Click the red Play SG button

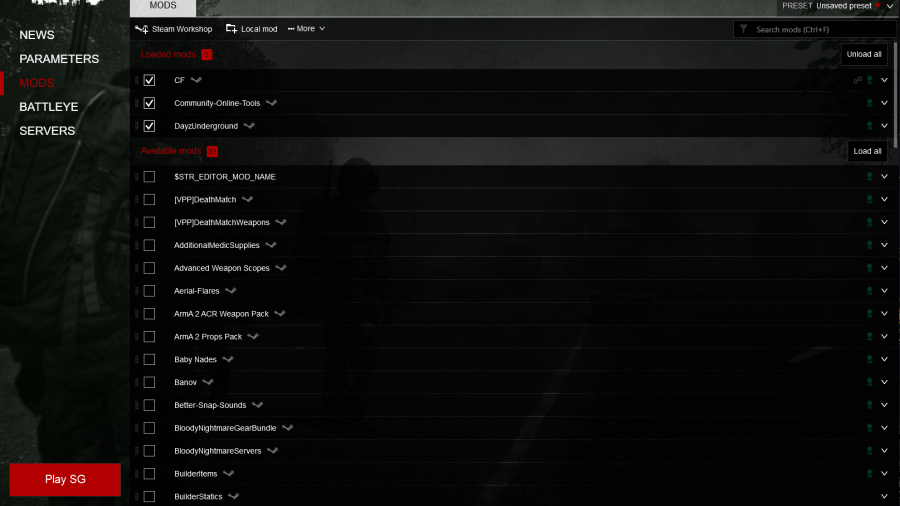click(x=65, y=480)
